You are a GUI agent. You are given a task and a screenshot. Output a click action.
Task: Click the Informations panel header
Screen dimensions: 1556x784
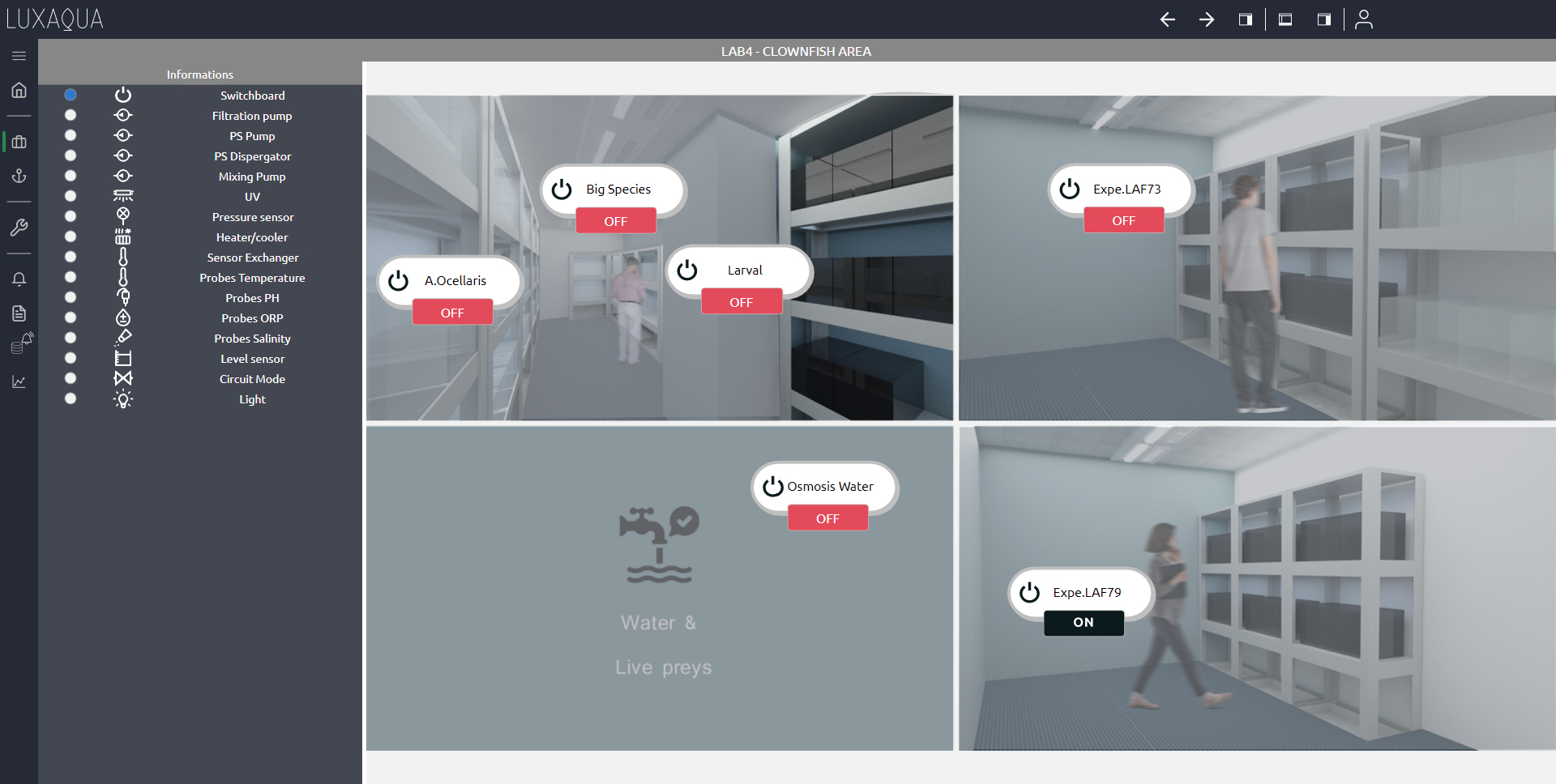point(199,74)
